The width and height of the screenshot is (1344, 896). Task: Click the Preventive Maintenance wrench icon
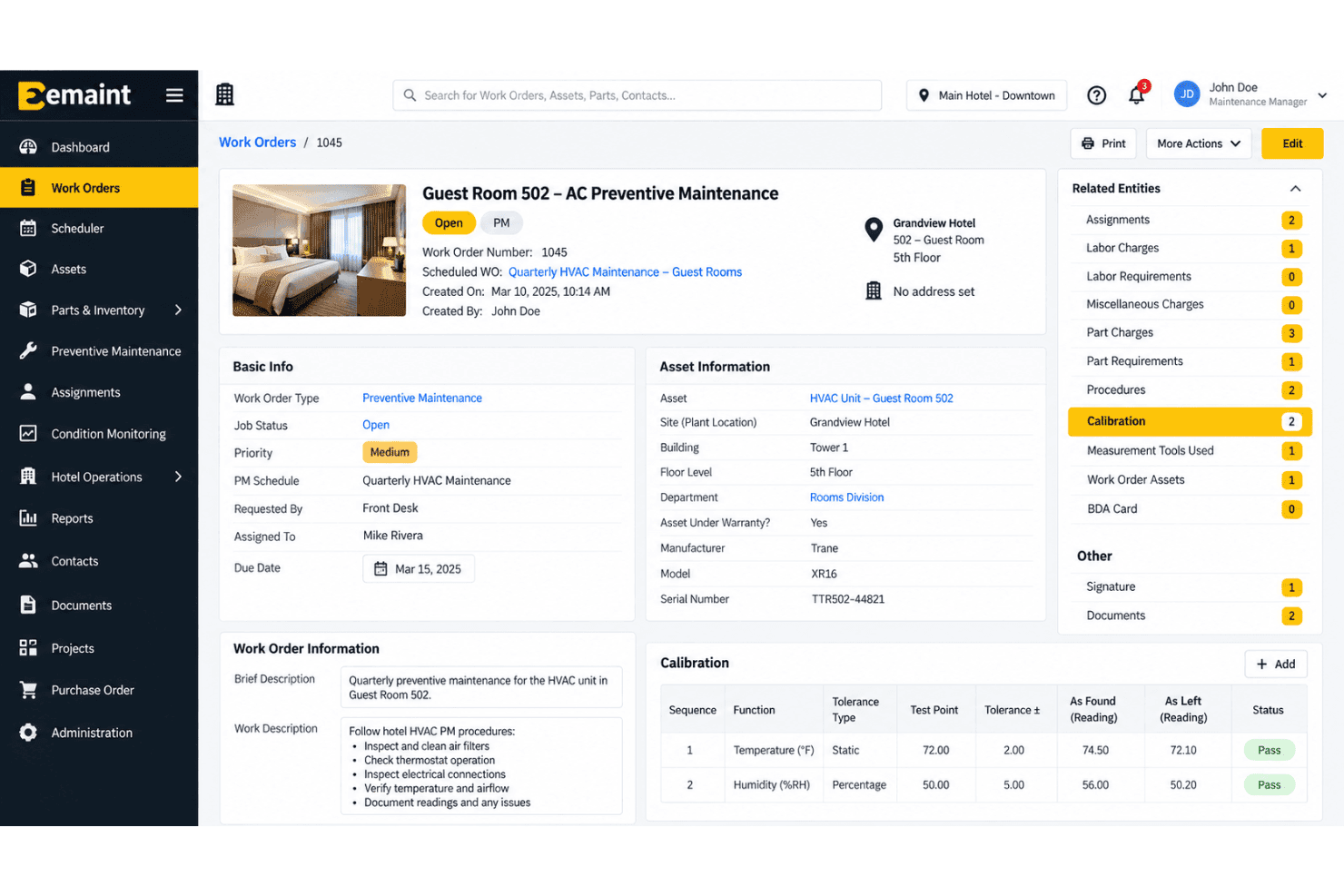(28, 351)
